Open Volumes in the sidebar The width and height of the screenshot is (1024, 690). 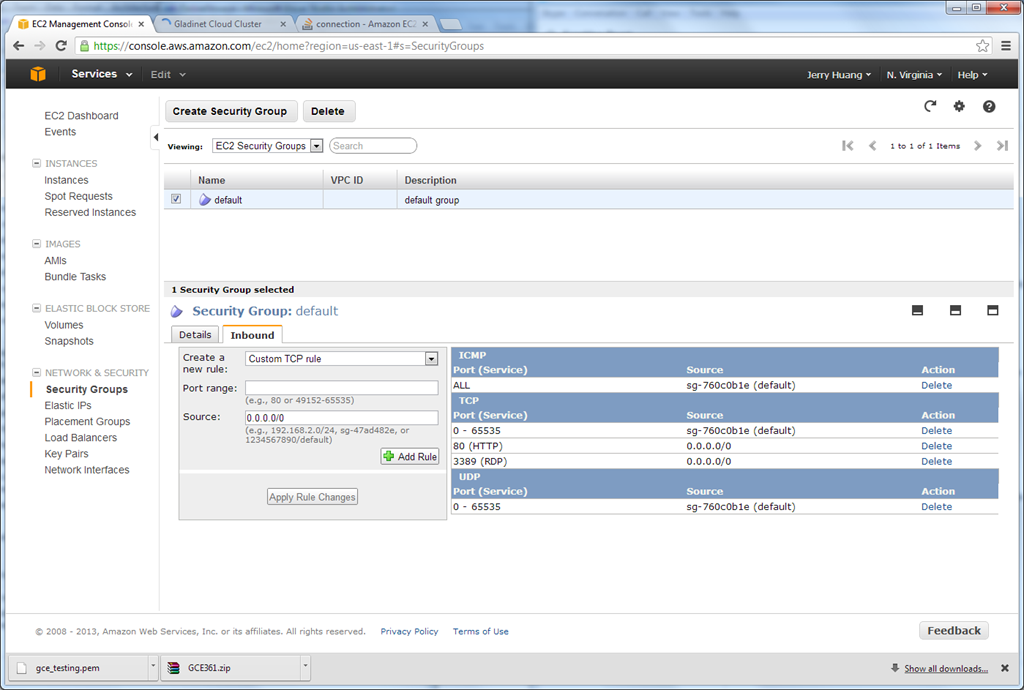tap(63, 324)
